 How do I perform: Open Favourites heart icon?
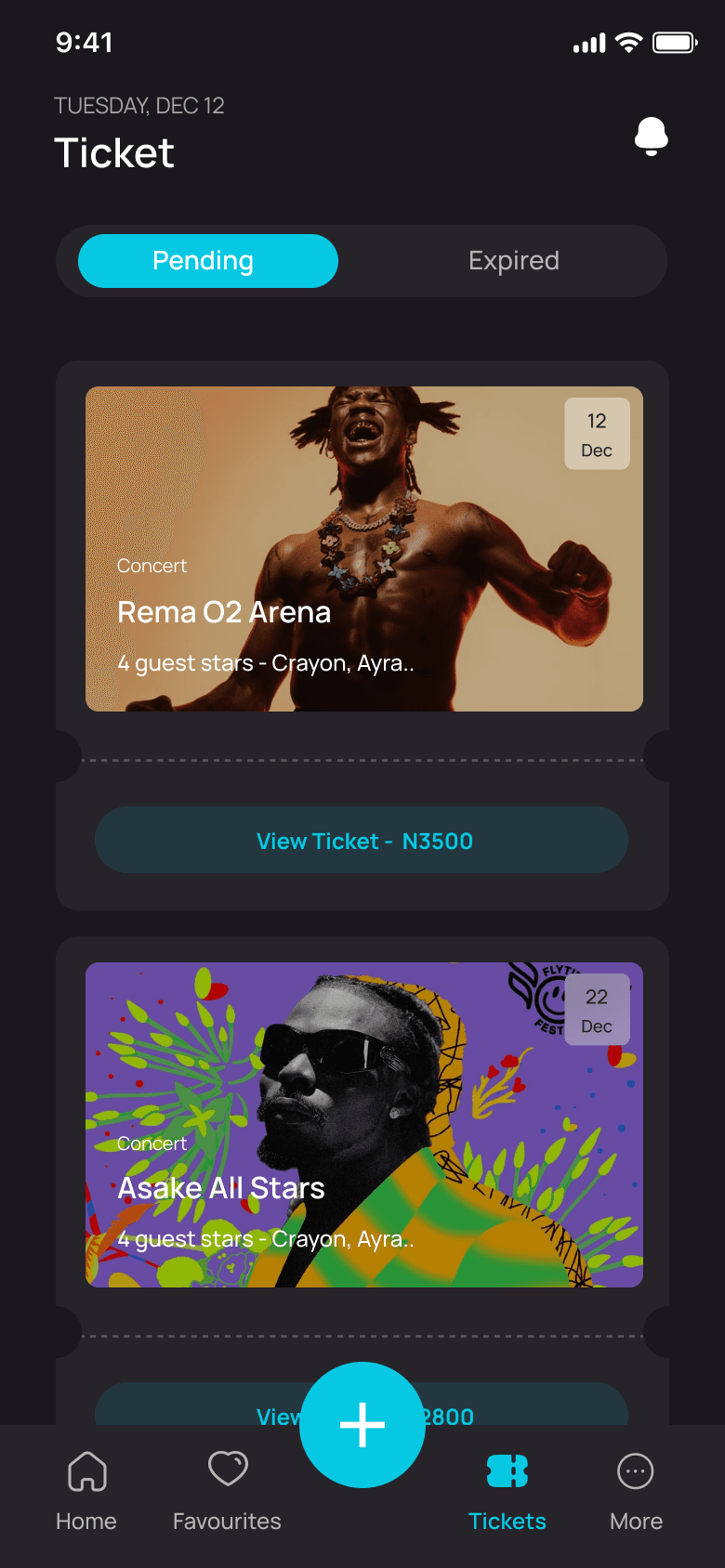point(228,1469)
